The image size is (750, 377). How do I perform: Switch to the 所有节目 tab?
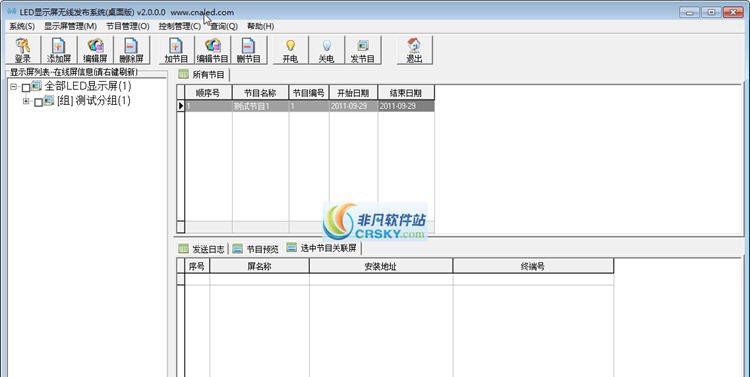(x=203, y=75)
